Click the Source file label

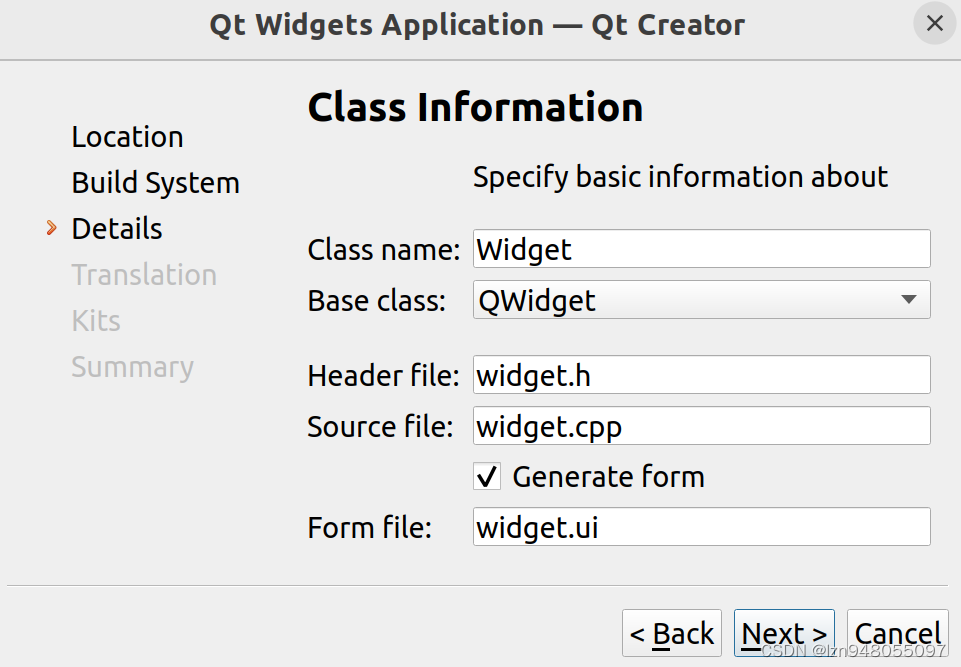click(380, 427)
